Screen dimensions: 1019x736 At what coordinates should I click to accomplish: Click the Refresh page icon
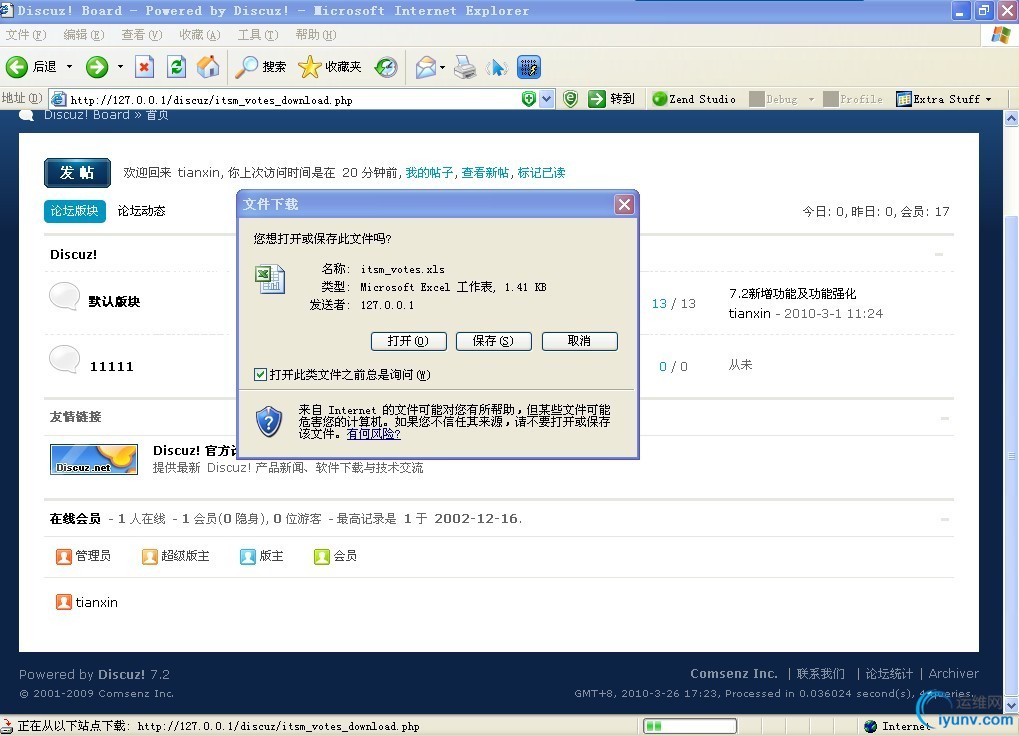click(176, 67)
